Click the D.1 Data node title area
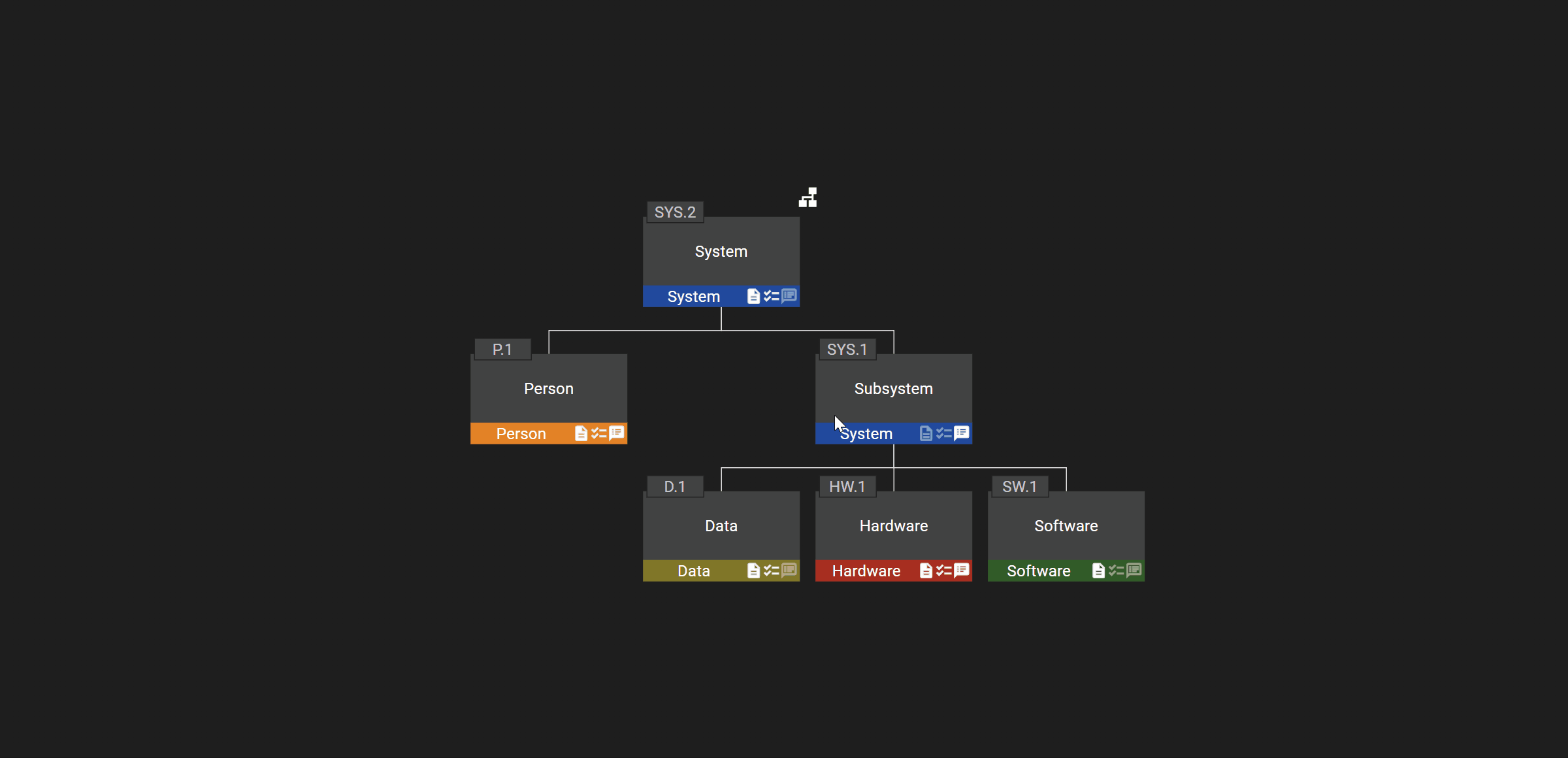 click(722, 525)
